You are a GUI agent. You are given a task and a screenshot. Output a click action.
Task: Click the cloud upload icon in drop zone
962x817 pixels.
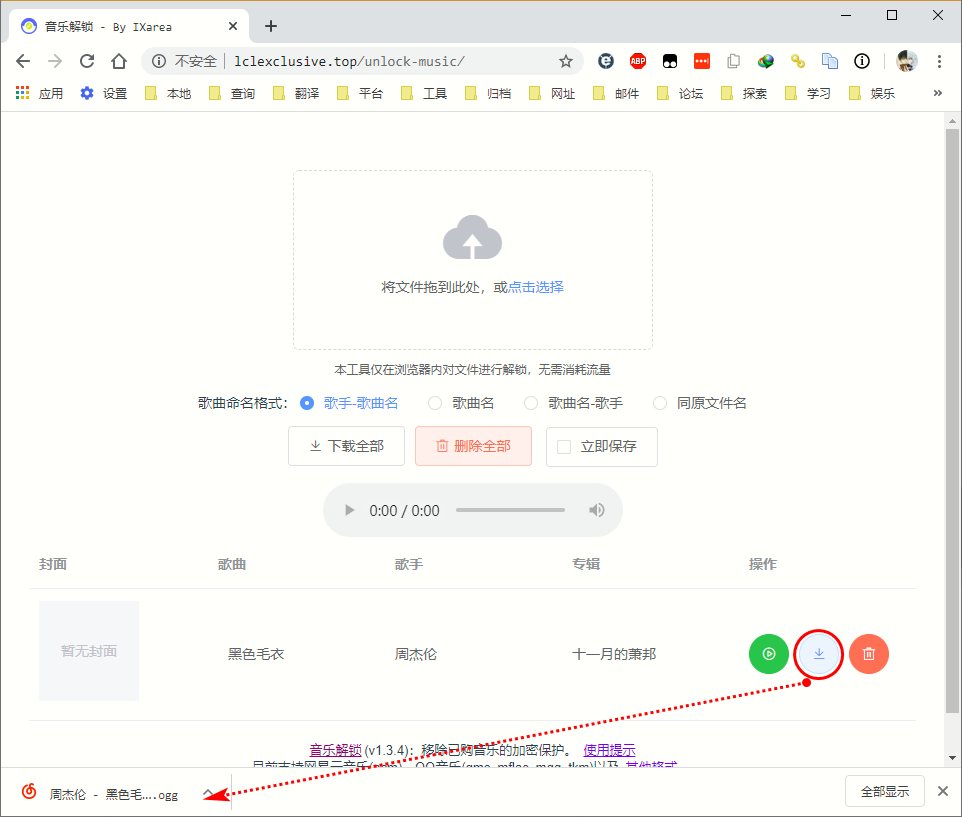click(472, 237)
